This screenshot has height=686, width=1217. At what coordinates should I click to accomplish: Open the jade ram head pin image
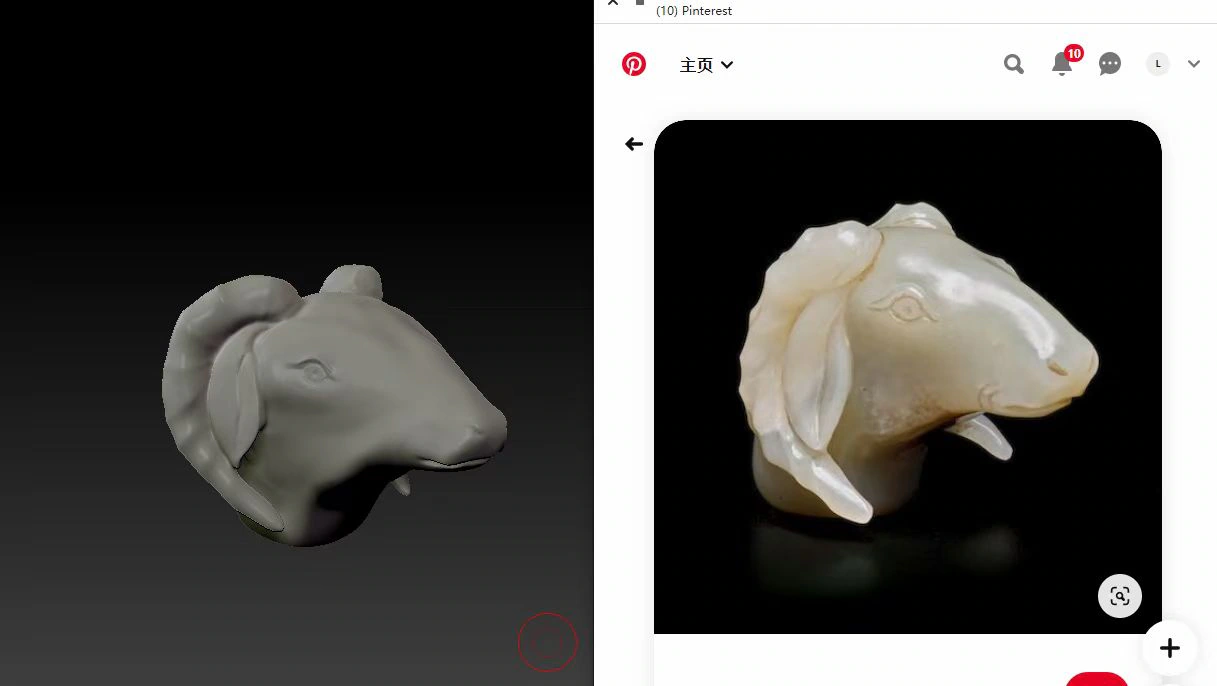pyautogui.click(x=908, y=377)
